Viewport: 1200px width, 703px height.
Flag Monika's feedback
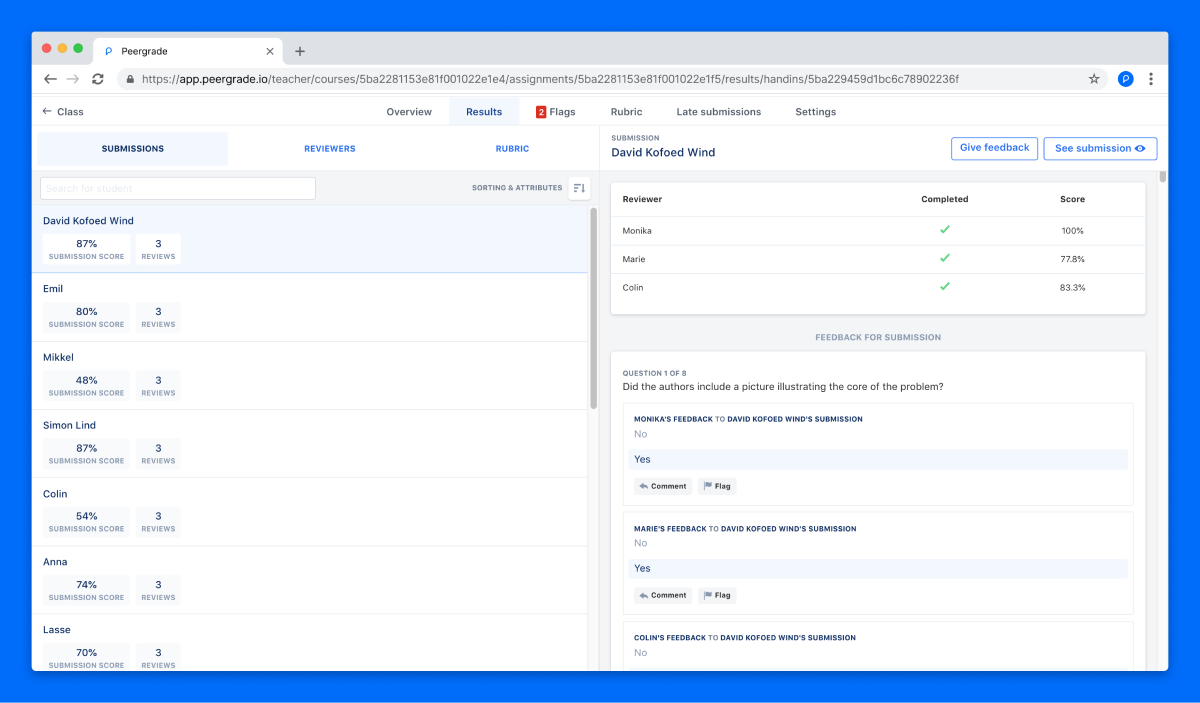tap(717, 486)
